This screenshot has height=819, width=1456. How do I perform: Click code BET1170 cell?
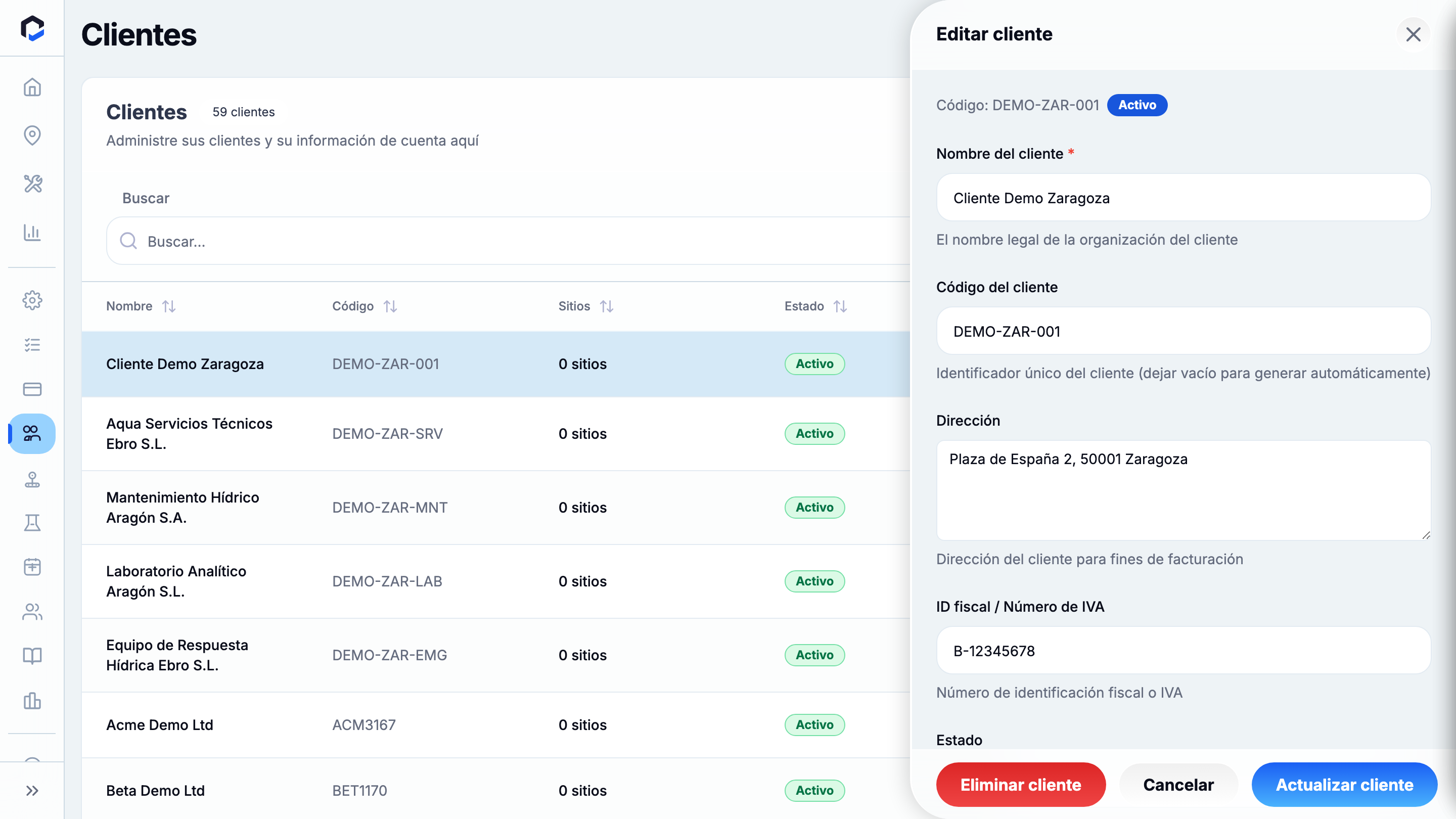tap(359, 790)
